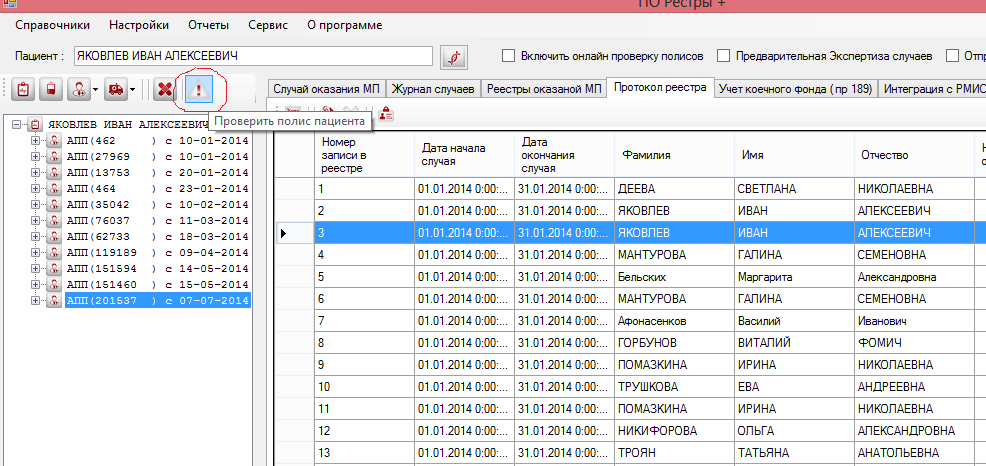Select the 'Протокол реестра' tab

(x=660, y=87)
